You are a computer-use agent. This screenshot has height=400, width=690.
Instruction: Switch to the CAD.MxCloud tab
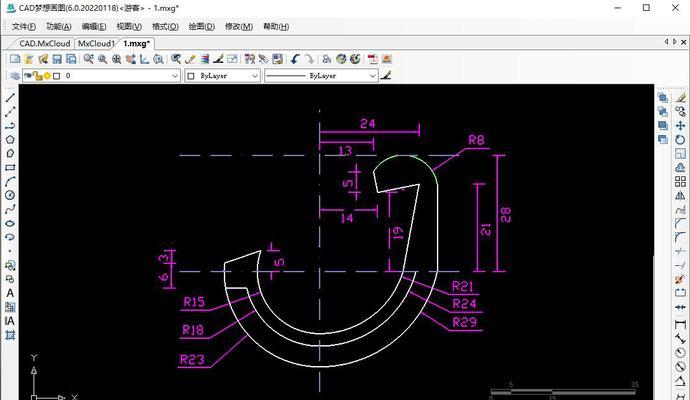point(44,44)
